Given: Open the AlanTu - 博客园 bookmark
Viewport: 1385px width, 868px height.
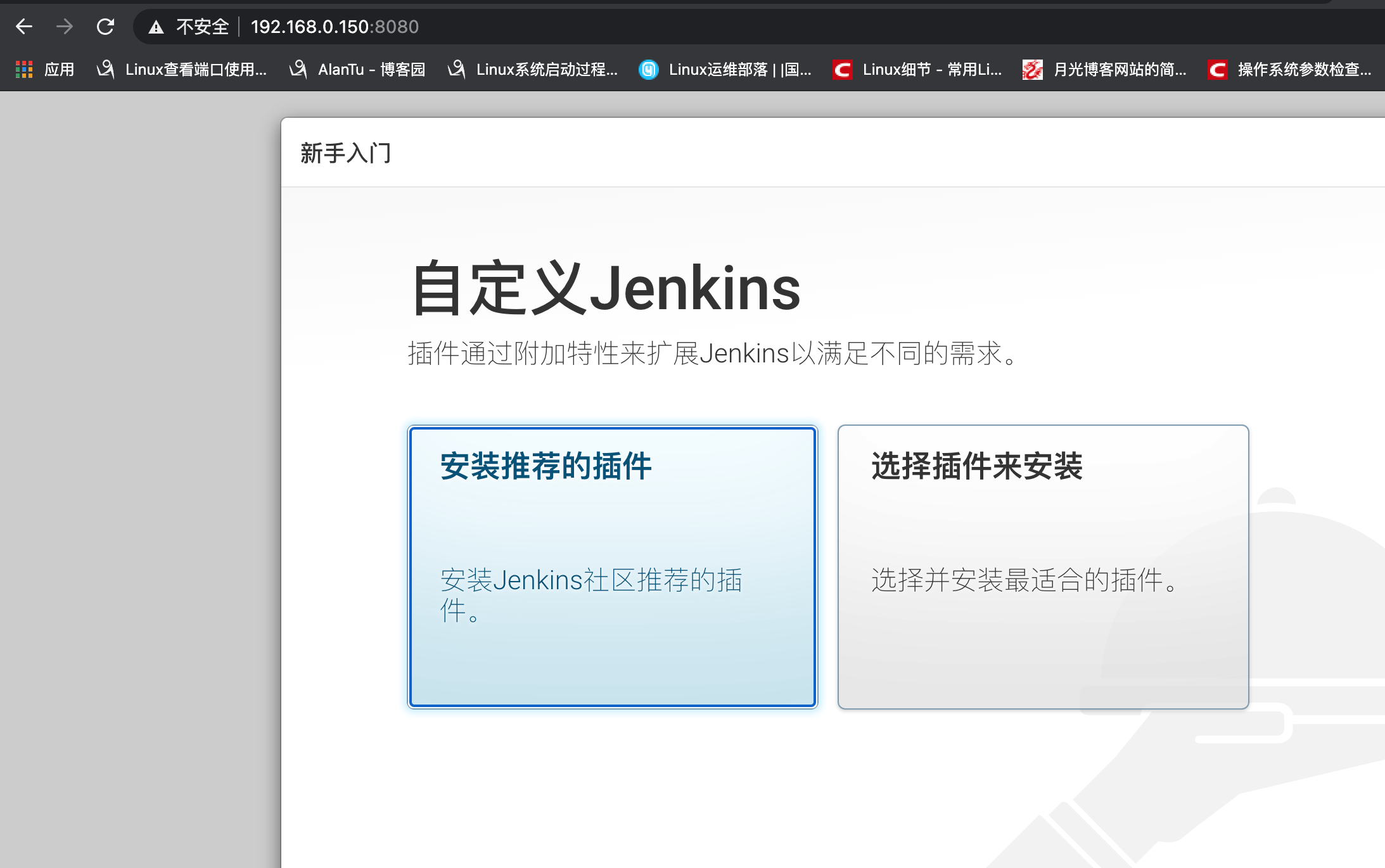Looking at the screenshot, I should tap(357, 69).
